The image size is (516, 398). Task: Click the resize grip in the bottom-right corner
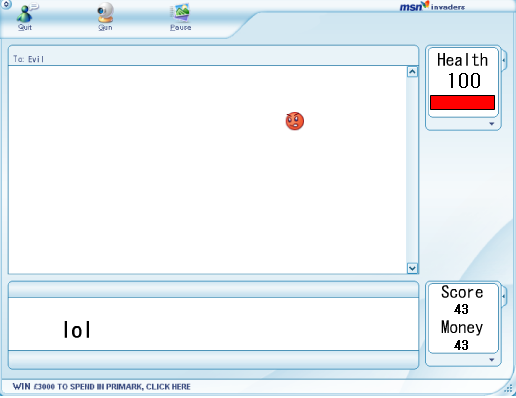tap(508, 388)
